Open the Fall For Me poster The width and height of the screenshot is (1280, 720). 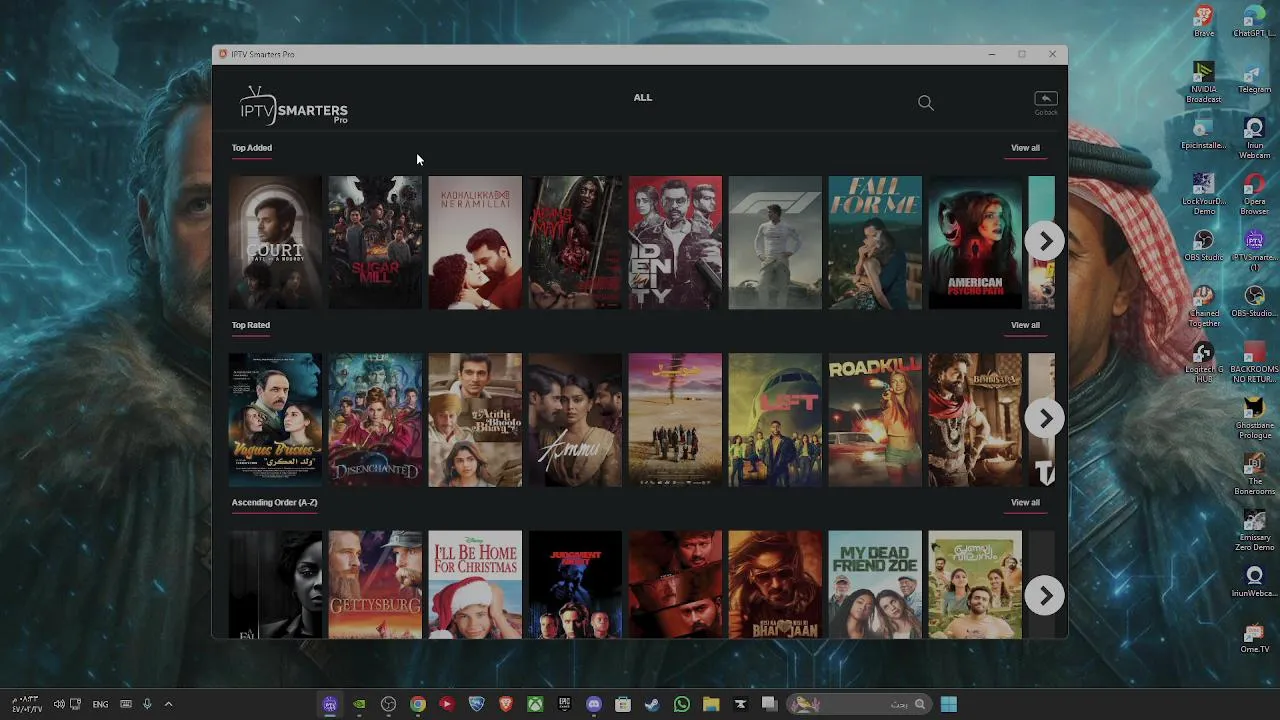pos(875,242)
